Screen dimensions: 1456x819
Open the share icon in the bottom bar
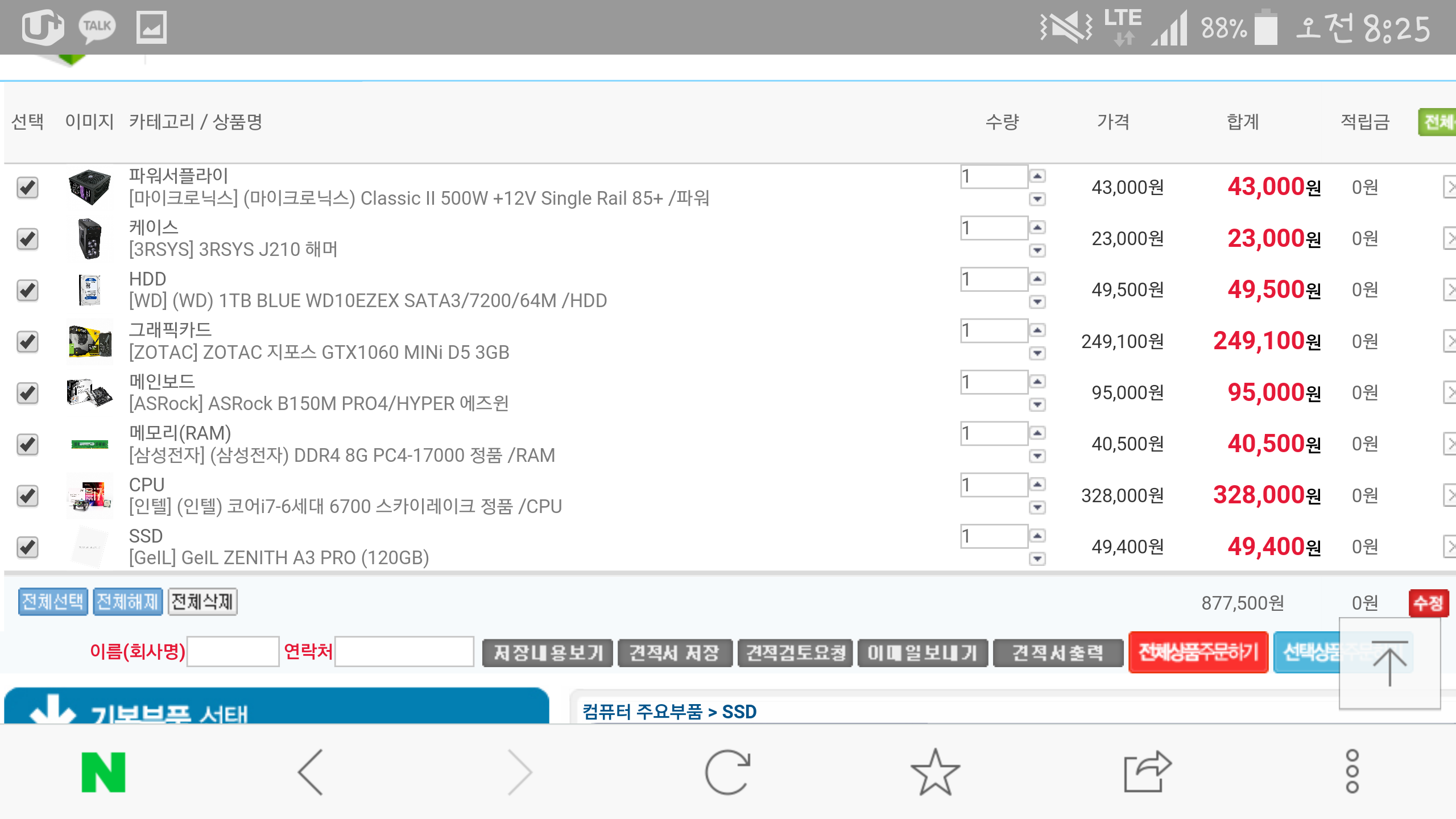click(x=1147, y=772)
